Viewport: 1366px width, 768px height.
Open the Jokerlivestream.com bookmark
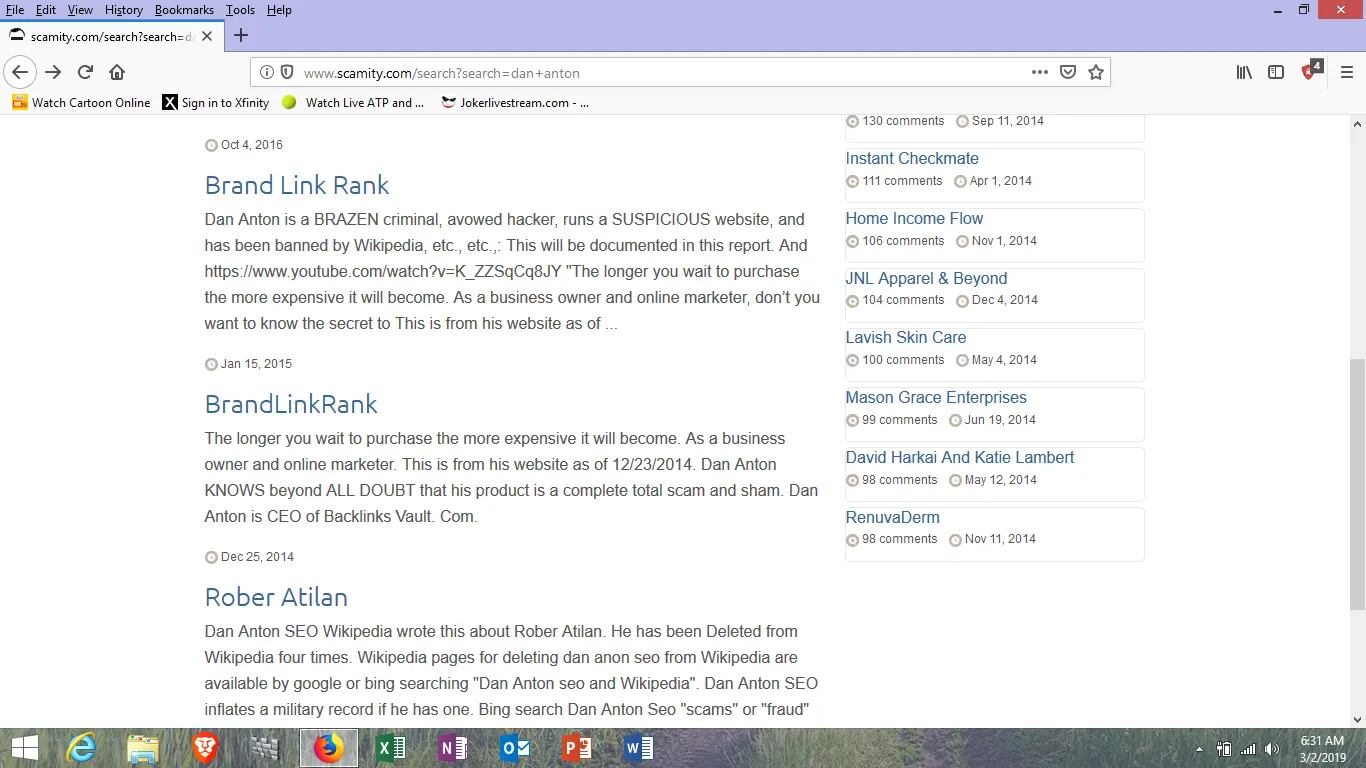[515, 102]
